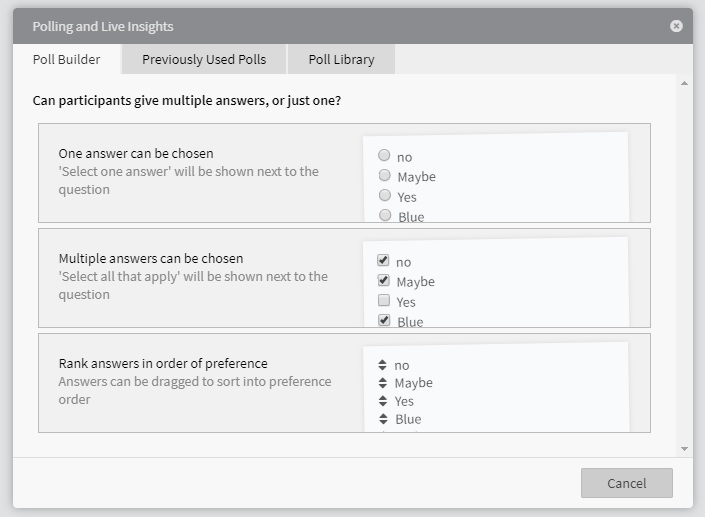Screen dimensions: 705x517
Task: Click the drag-sort icon next to 'Maybe'
Action: (x=383, y=383)
